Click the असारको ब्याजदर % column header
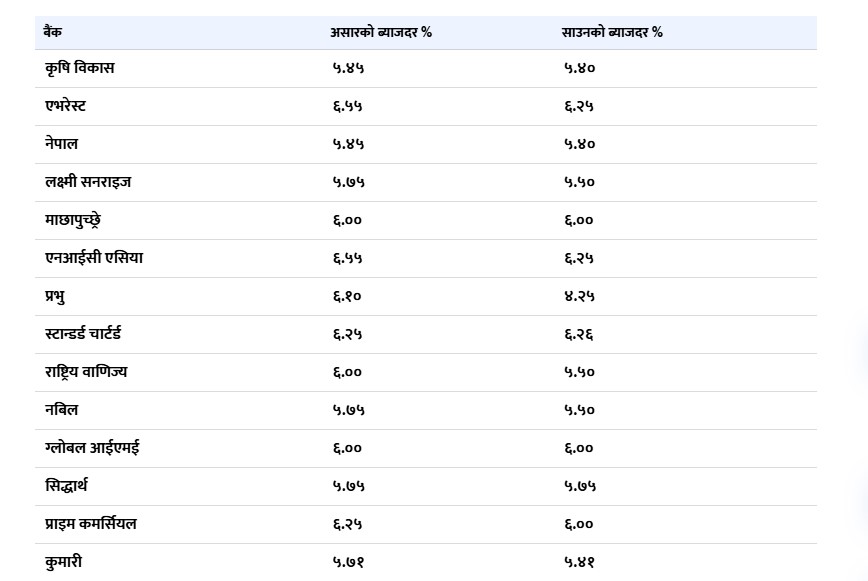Image resolution: width=868 pixels, height=581 pixels. point(381,32)
